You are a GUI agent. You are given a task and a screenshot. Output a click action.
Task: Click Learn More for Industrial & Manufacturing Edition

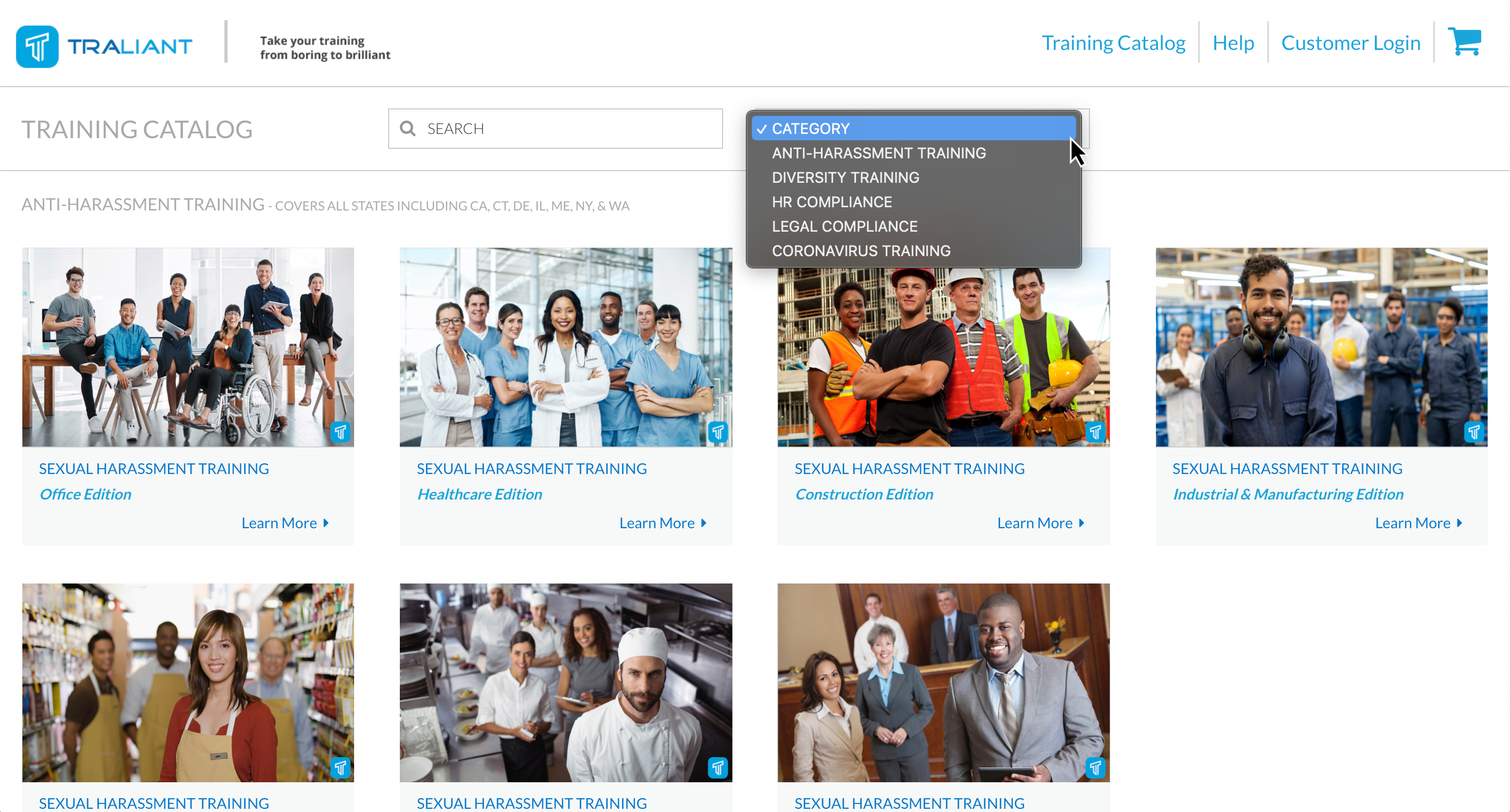1419,522
